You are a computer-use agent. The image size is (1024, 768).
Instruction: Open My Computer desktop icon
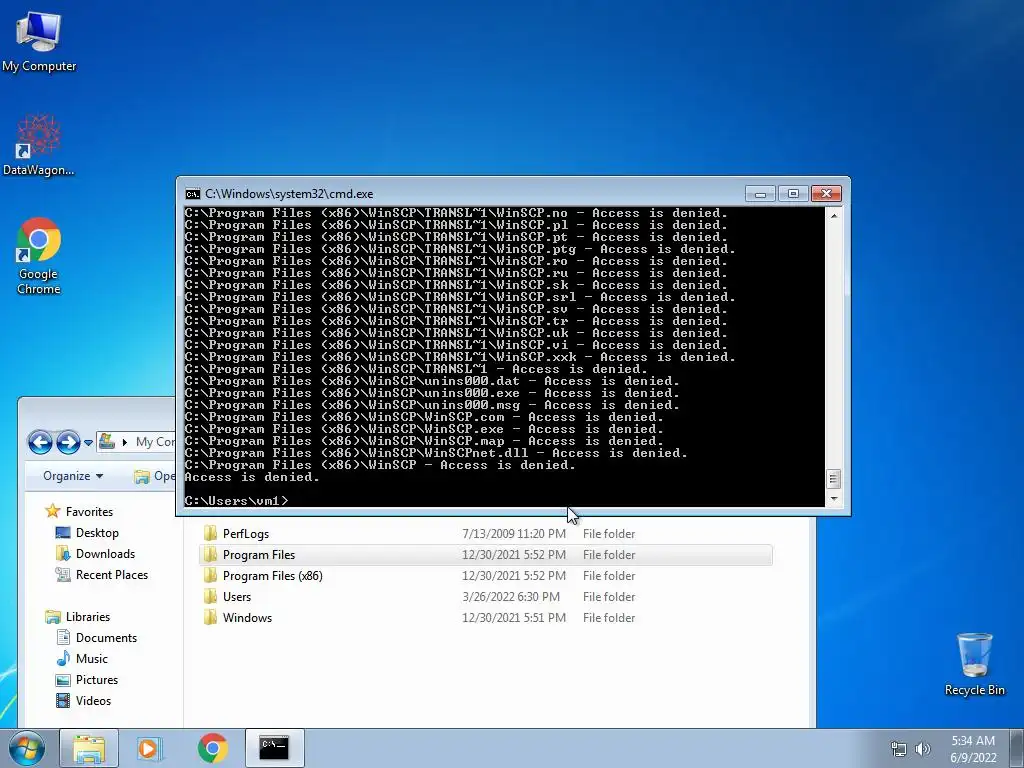tap(39, 40)
